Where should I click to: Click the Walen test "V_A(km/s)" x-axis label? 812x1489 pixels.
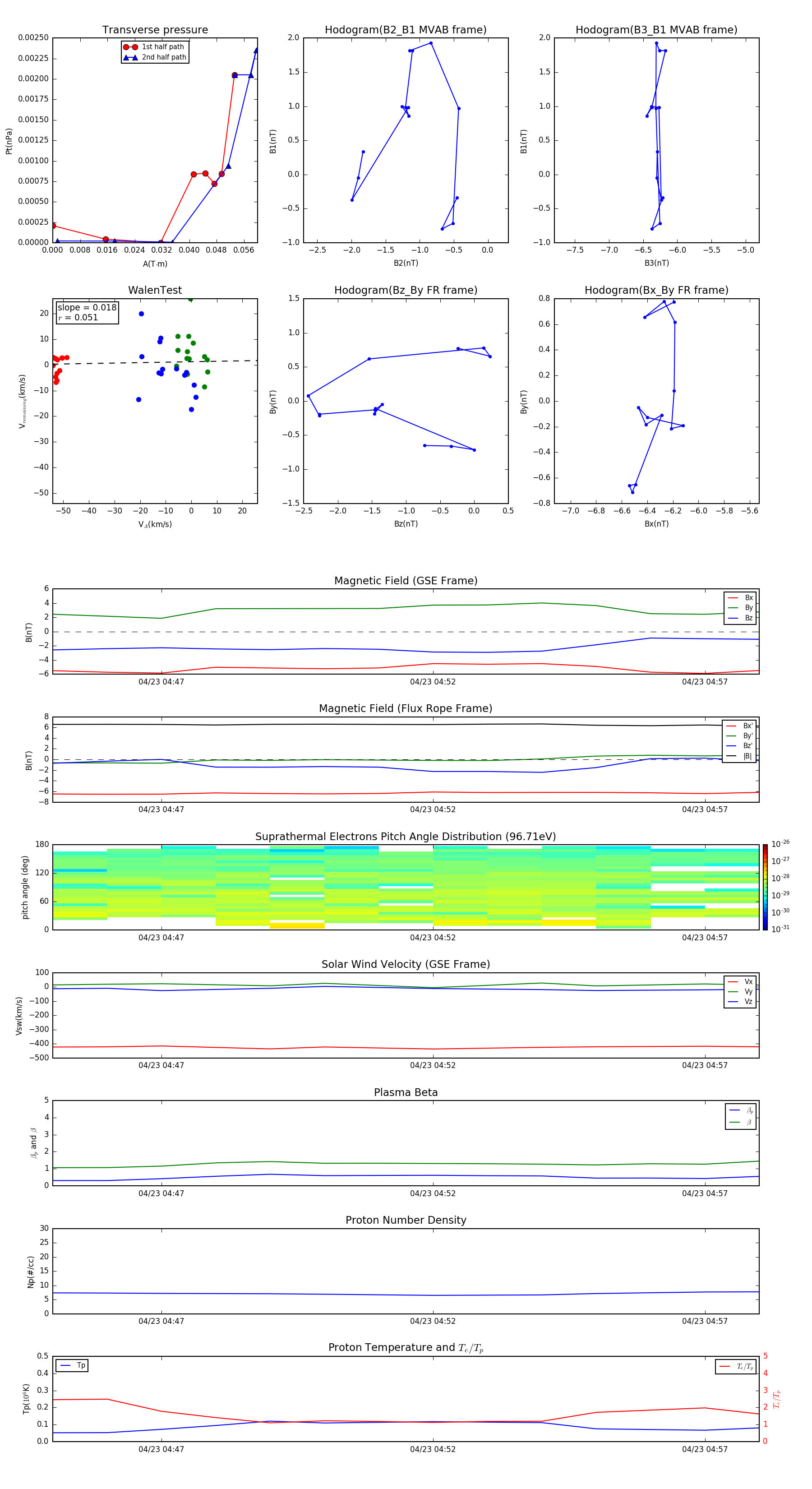tap(155, 524)
